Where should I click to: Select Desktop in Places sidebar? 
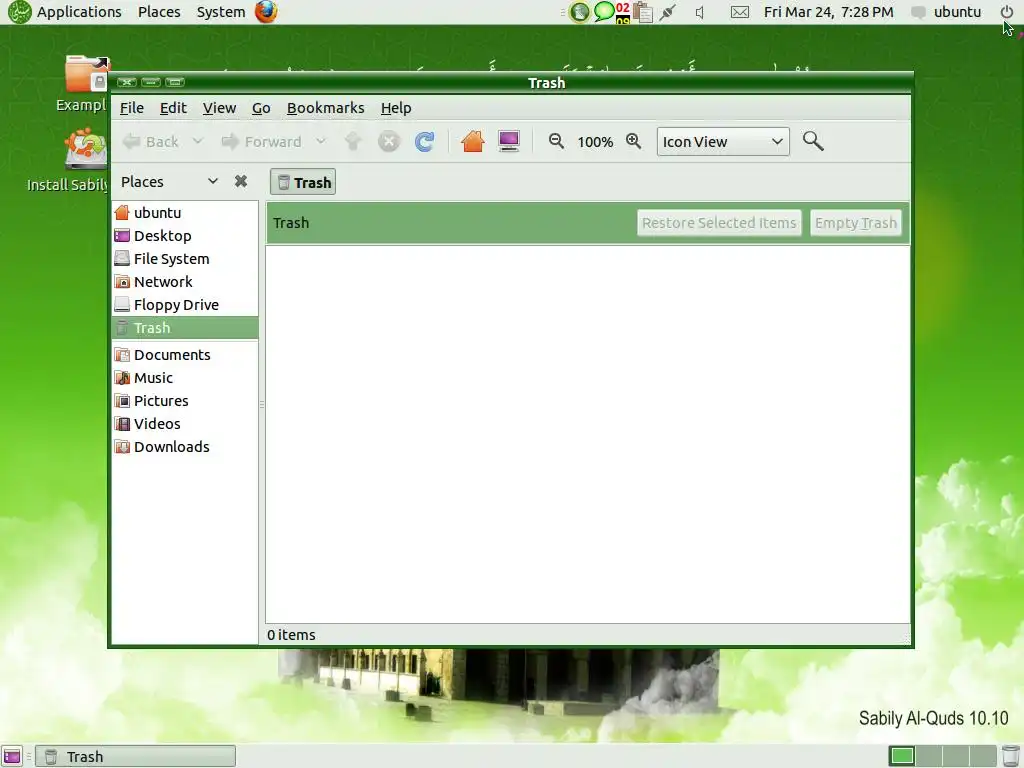(x=185, y=235)
